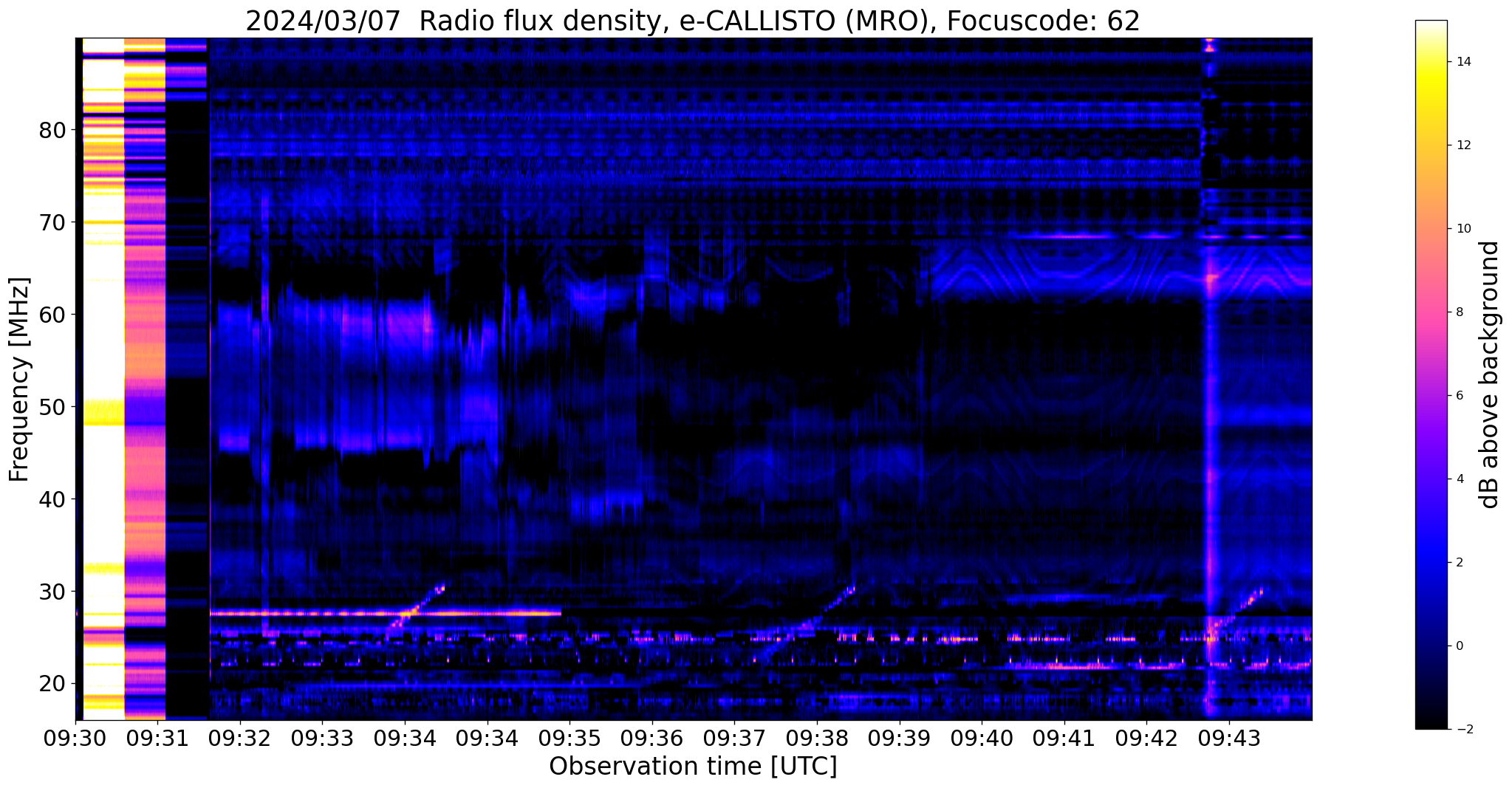Click the saturated white strip after 09:30

[103, 379]
